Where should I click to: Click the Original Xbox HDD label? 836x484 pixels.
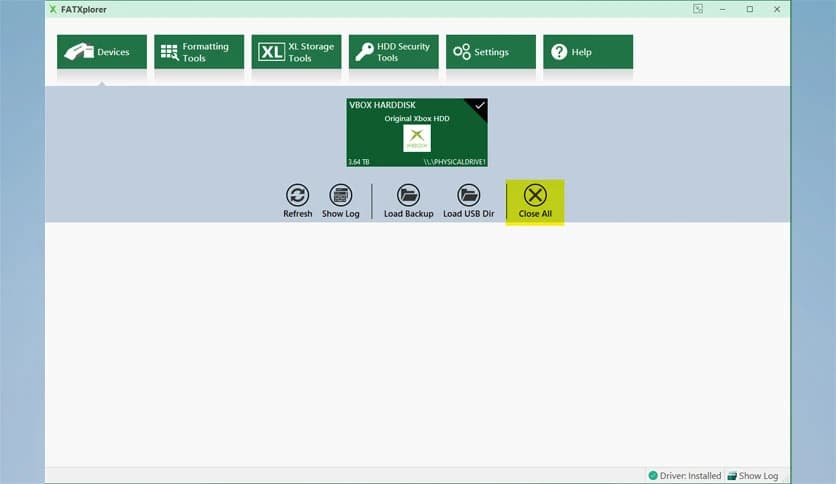coord(417,118)
